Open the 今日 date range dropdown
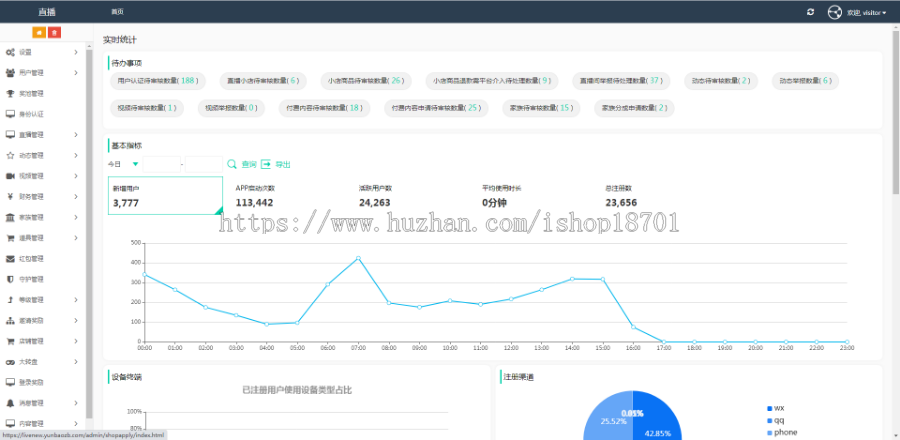 click(123, 164)
